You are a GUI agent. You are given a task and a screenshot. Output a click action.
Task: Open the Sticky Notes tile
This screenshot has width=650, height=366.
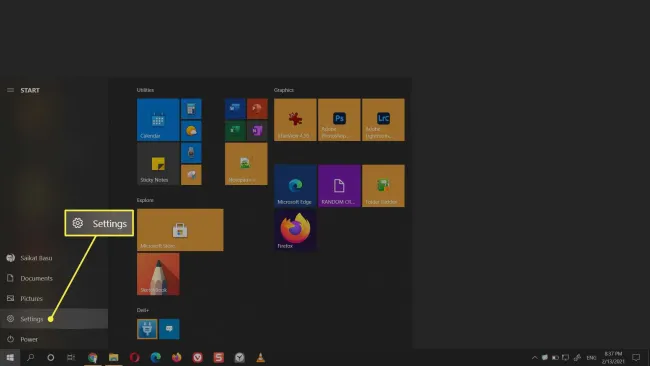pos(158,163)
